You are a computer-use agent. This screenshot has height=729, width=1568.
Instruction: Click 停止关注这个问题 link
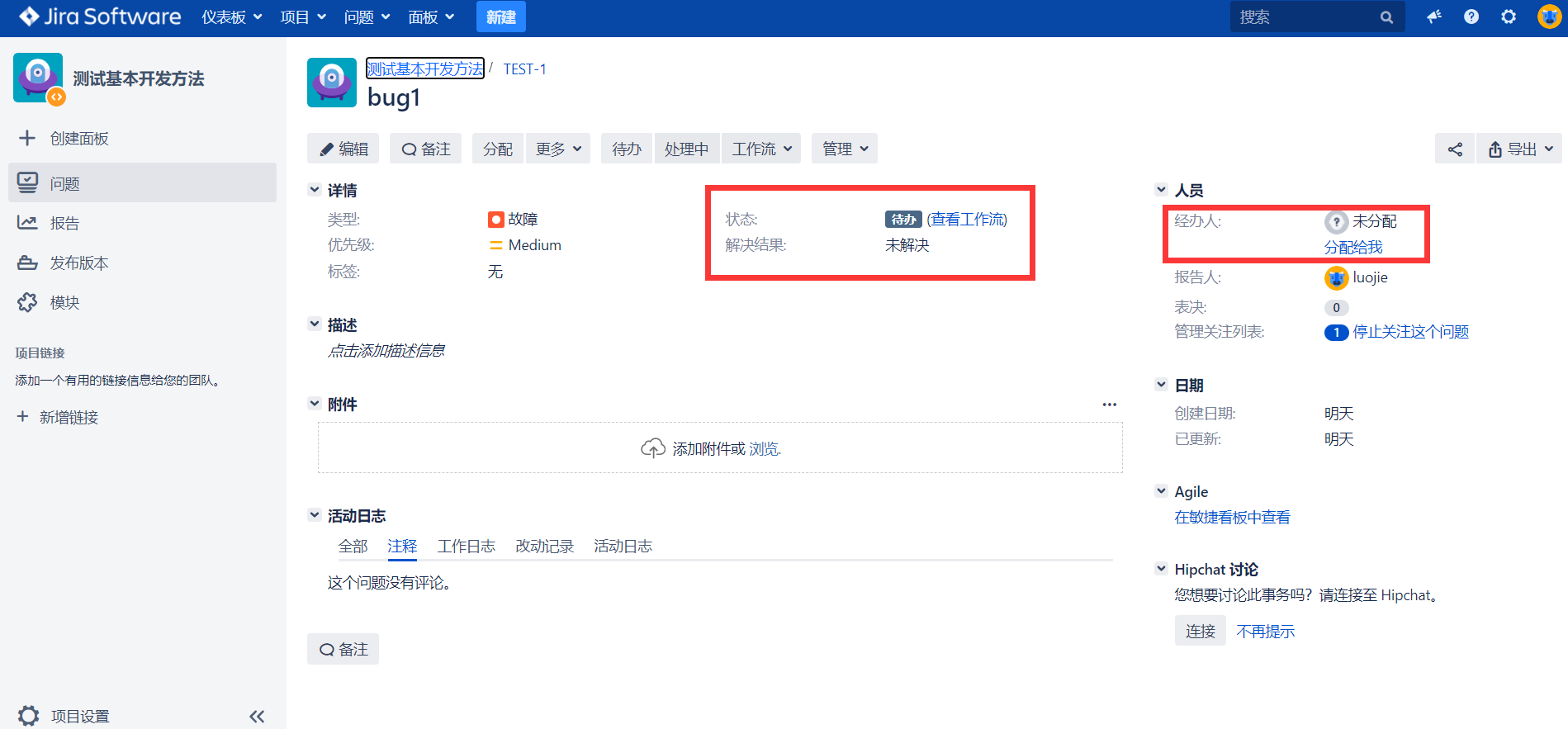[x=1410, y=332]
